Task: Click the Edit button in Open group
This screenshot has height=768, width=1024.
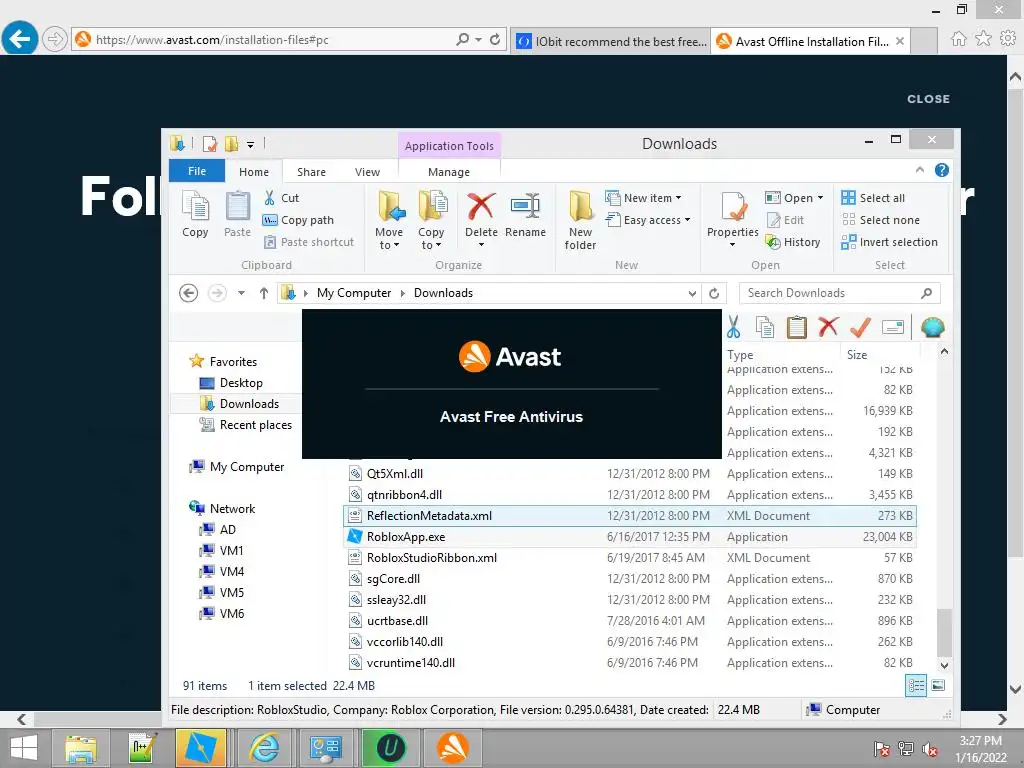Action: tap(785, 220)
